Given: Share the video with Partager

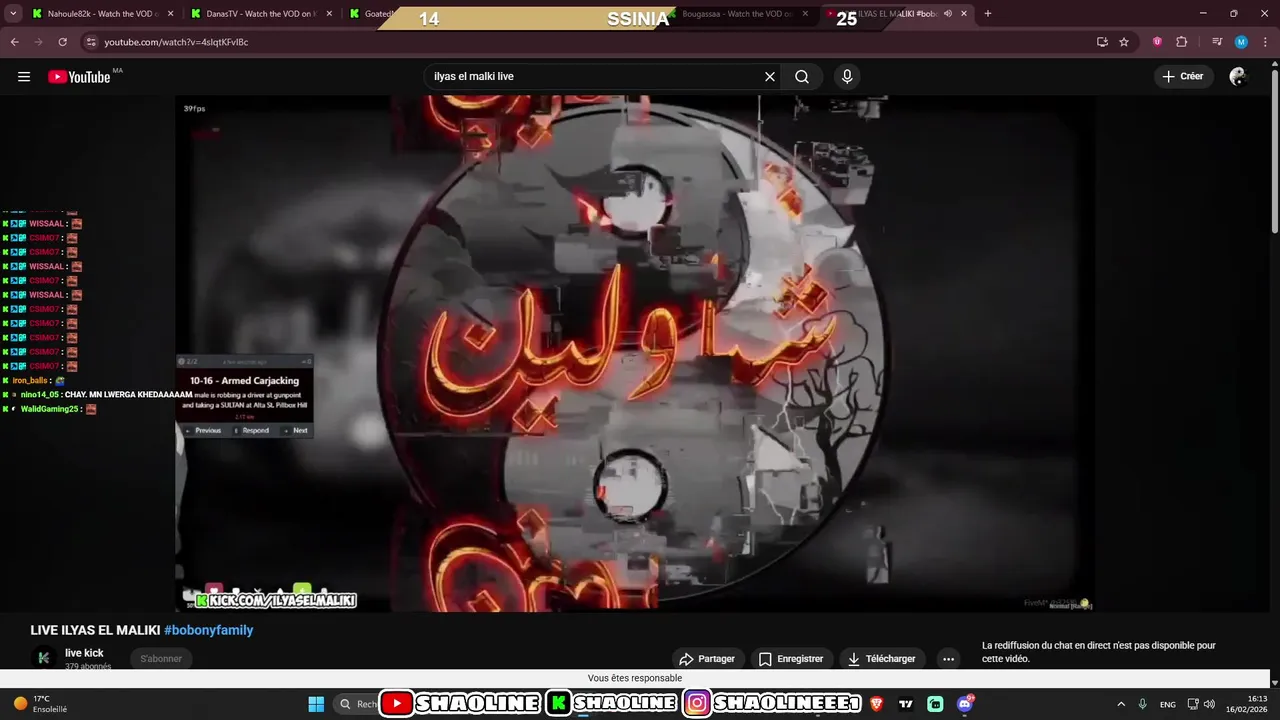Looking at the screenshot, I should coord(707,659).
